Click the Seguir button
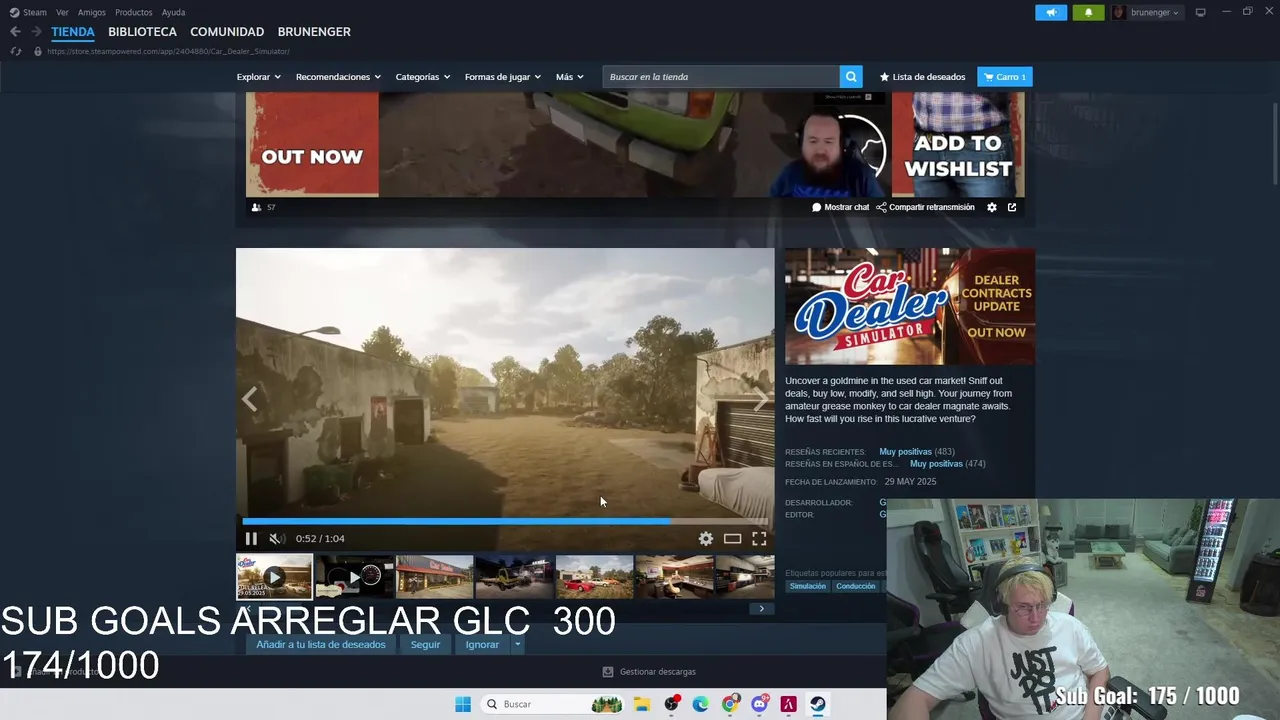Image resolution: width=1280 pixels, height=720 pixels. [425, 645]
